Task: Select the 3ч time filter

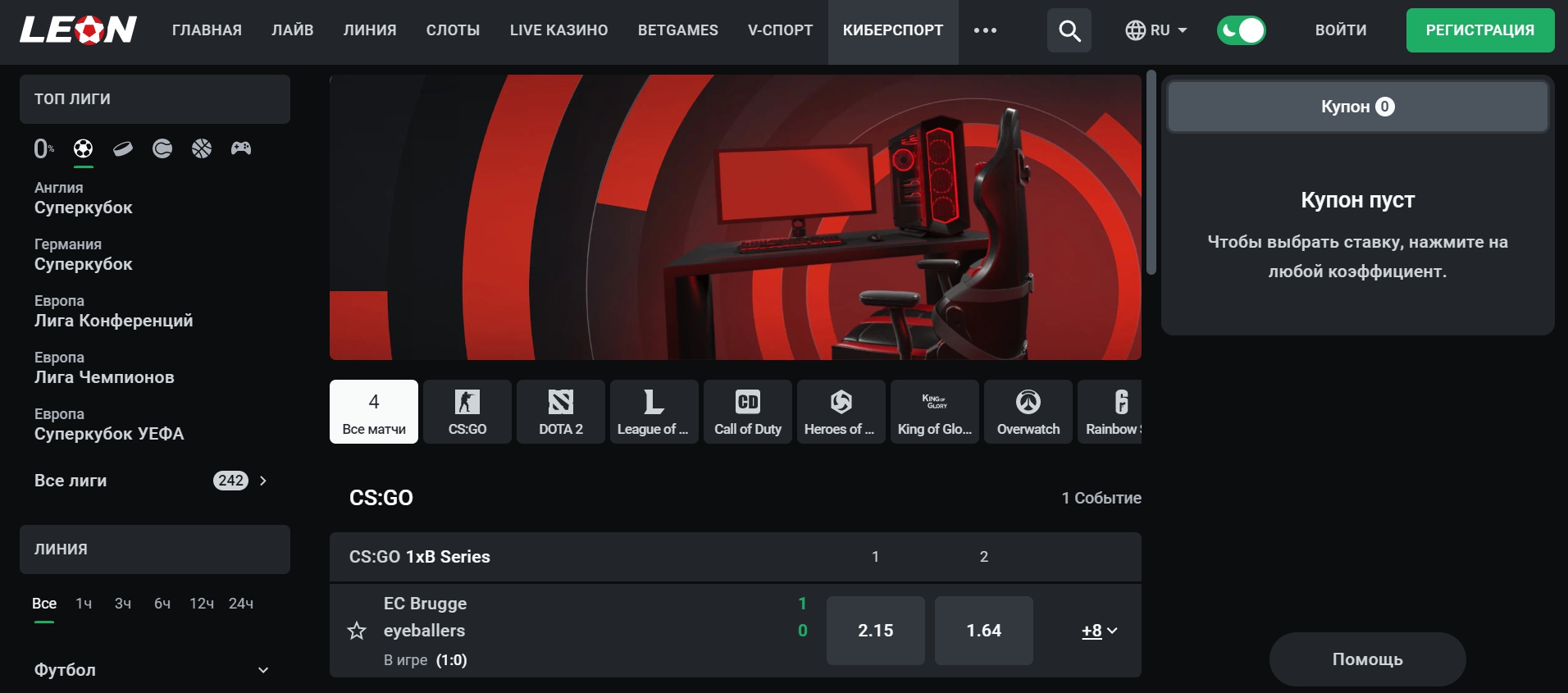Action: pyautogui.click(x=123, y=604)
